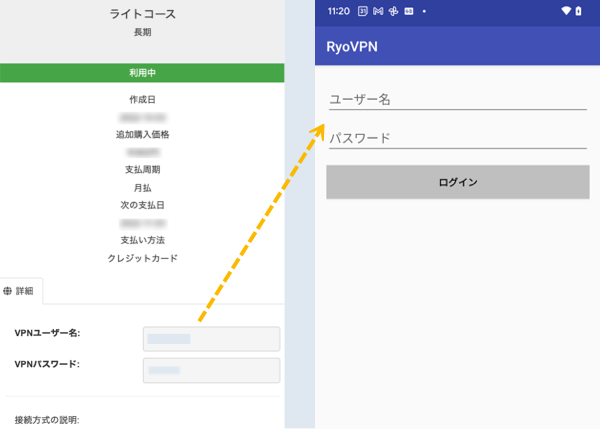Tap the pinwheel icon in the status bar

tap(393, 11)
